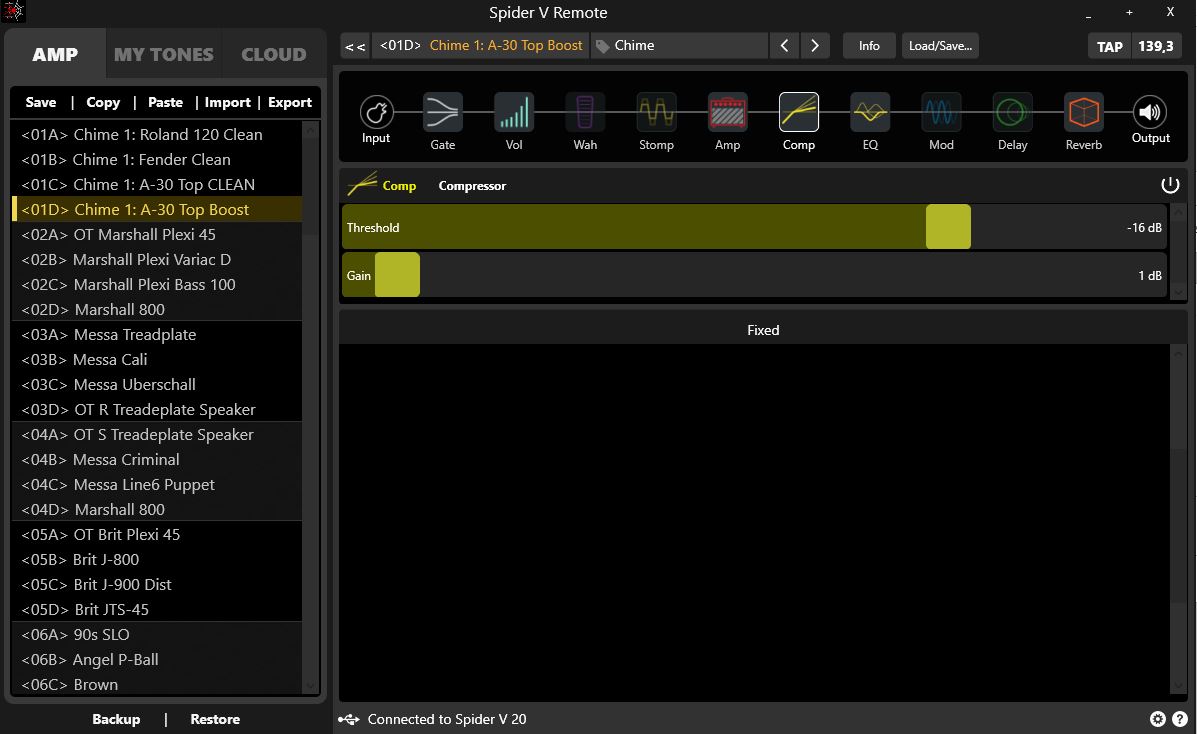Click the Fixed section header

[763, 330]
